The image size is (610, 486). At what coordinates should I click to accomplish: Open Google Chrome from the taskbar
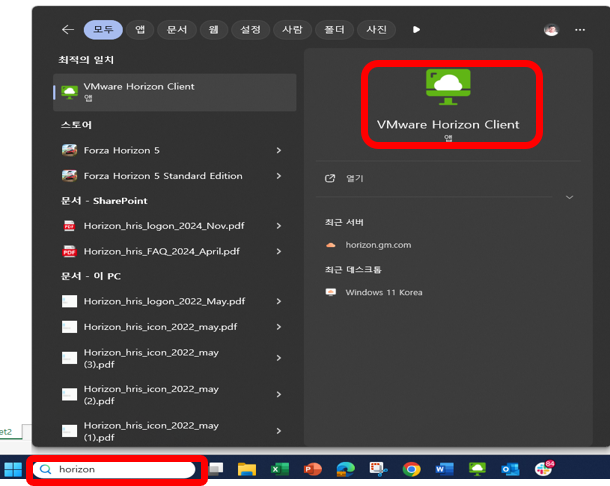coord(411,469)
